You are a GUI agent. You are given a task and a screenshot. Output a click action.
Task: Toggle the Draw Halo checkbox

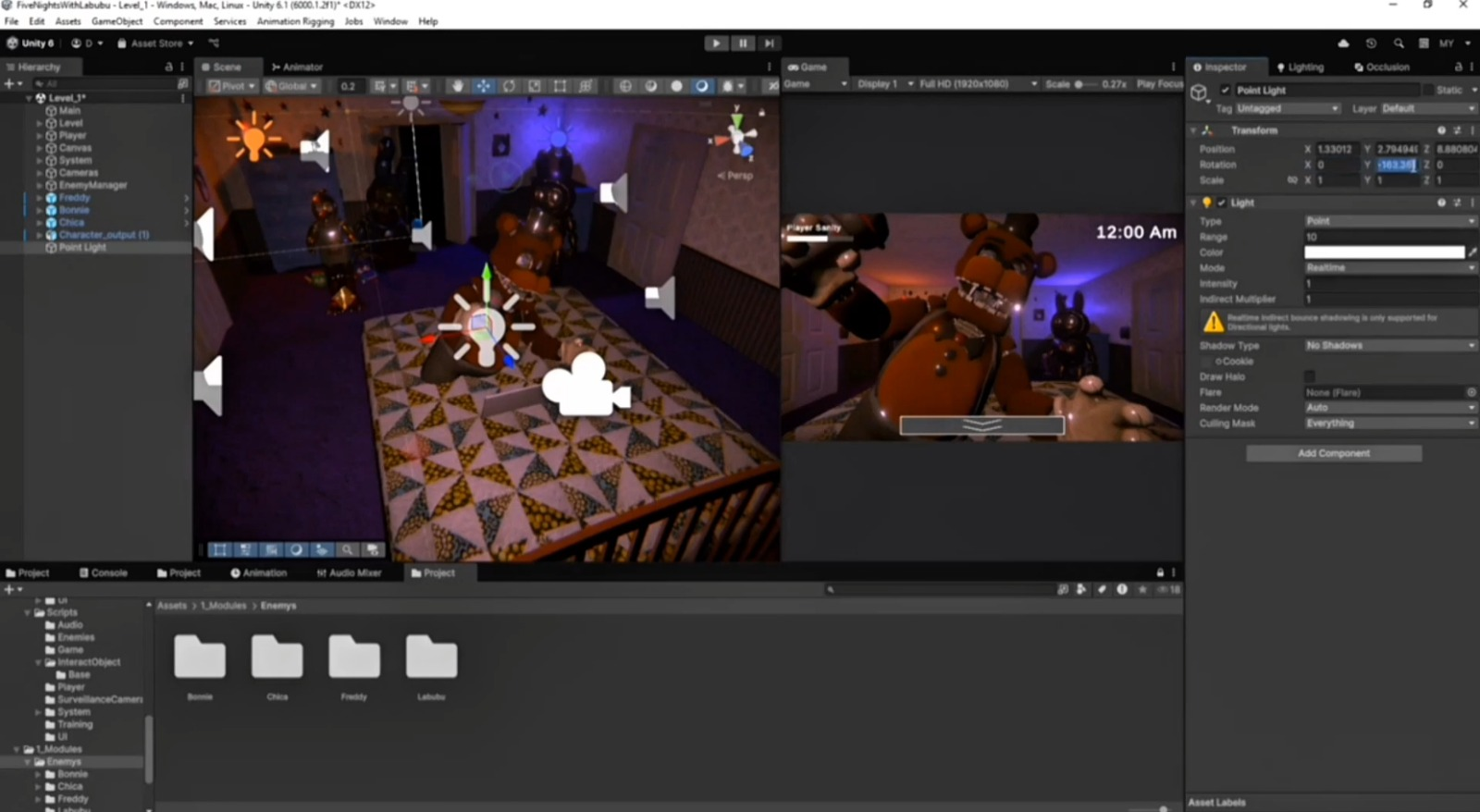(1309, 376)
